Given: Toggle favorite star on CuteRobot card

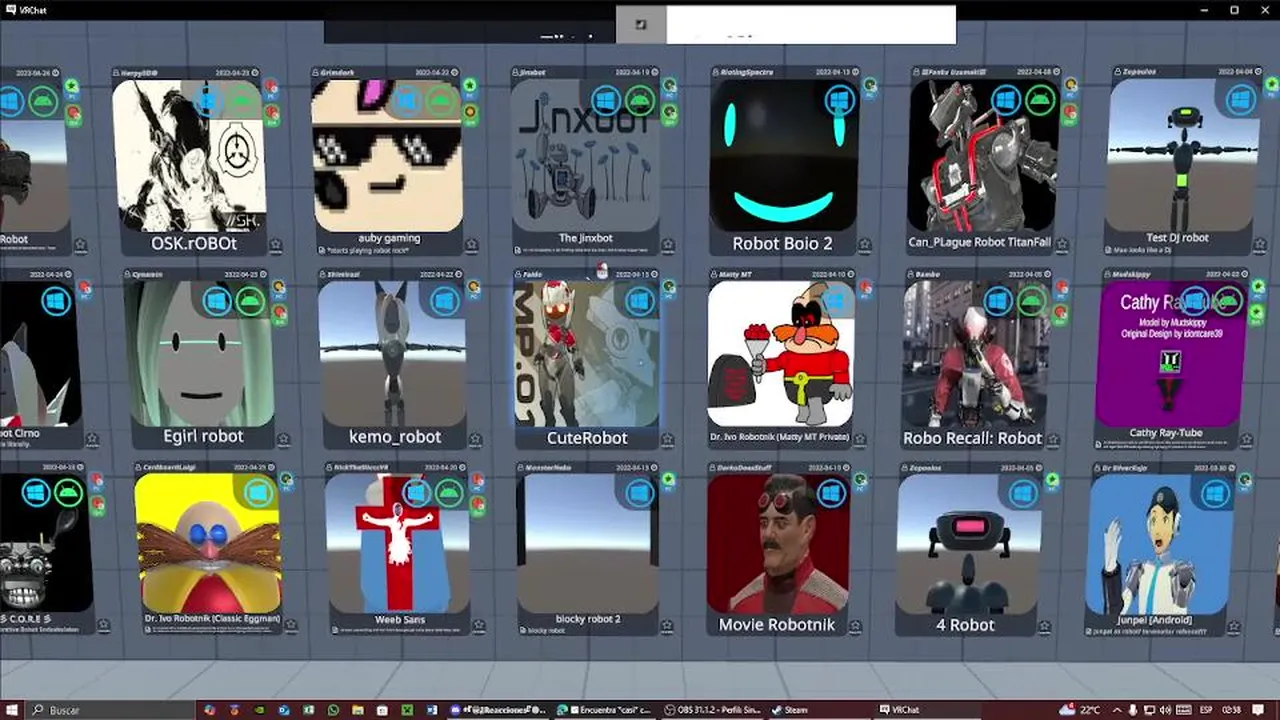Looking at the screenshot, I should (x=669, y=439).
